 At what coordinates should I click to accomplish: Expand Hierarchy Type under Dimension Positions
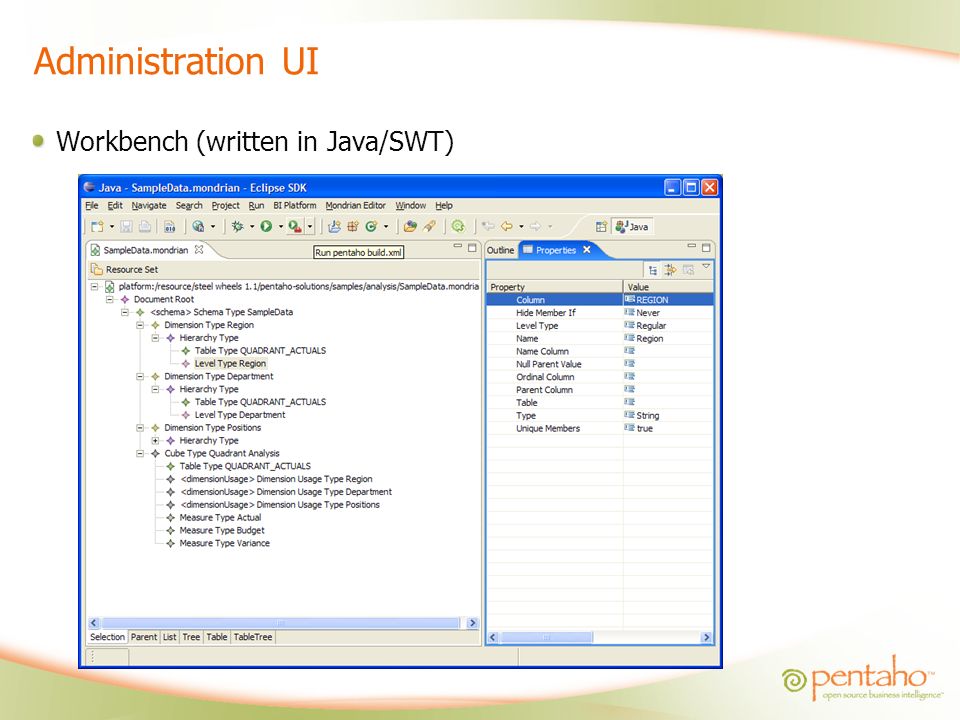coord(155,441)
